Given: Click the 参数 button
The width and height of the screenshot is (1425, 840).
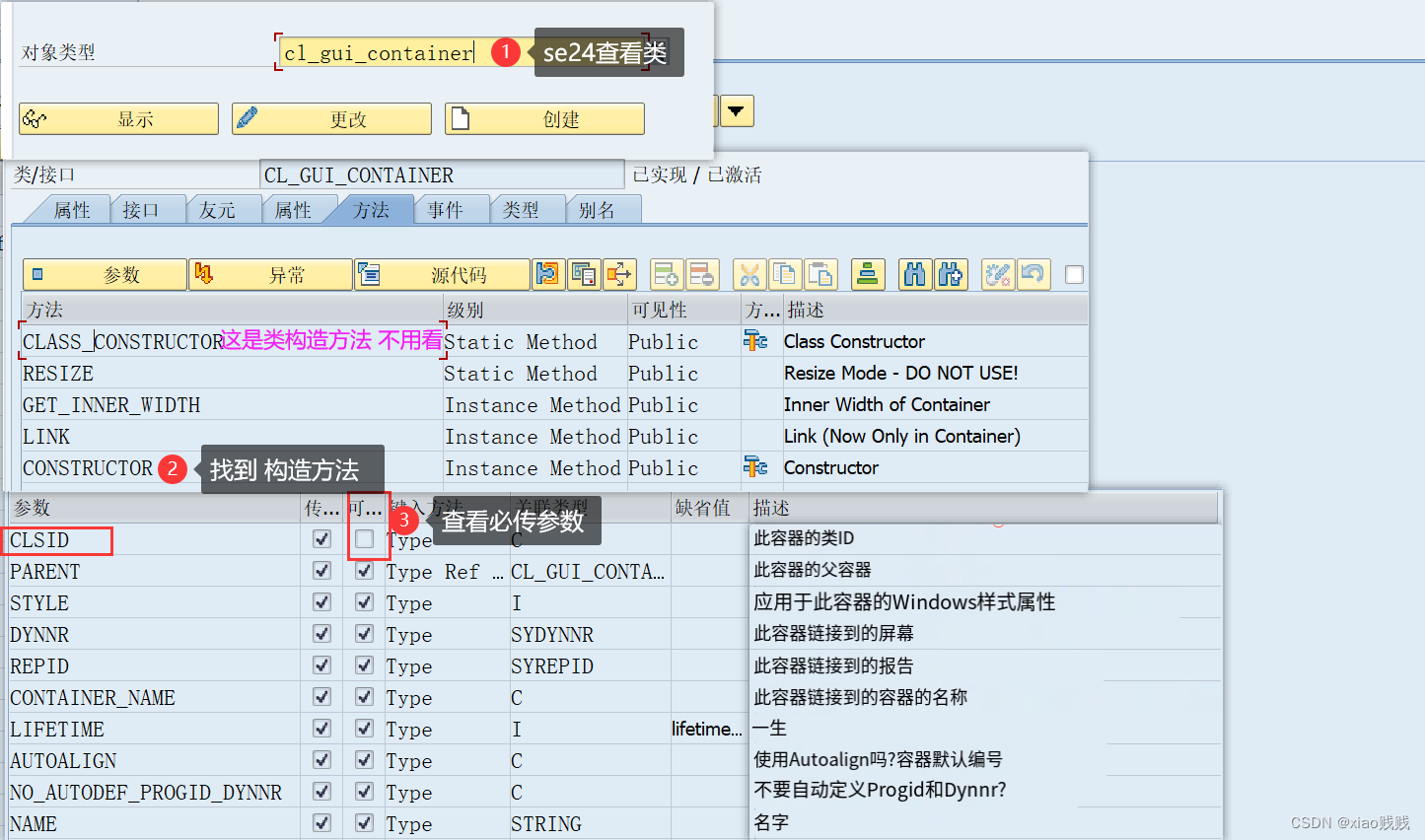Looking at the screenshot, I should (105, 275).
